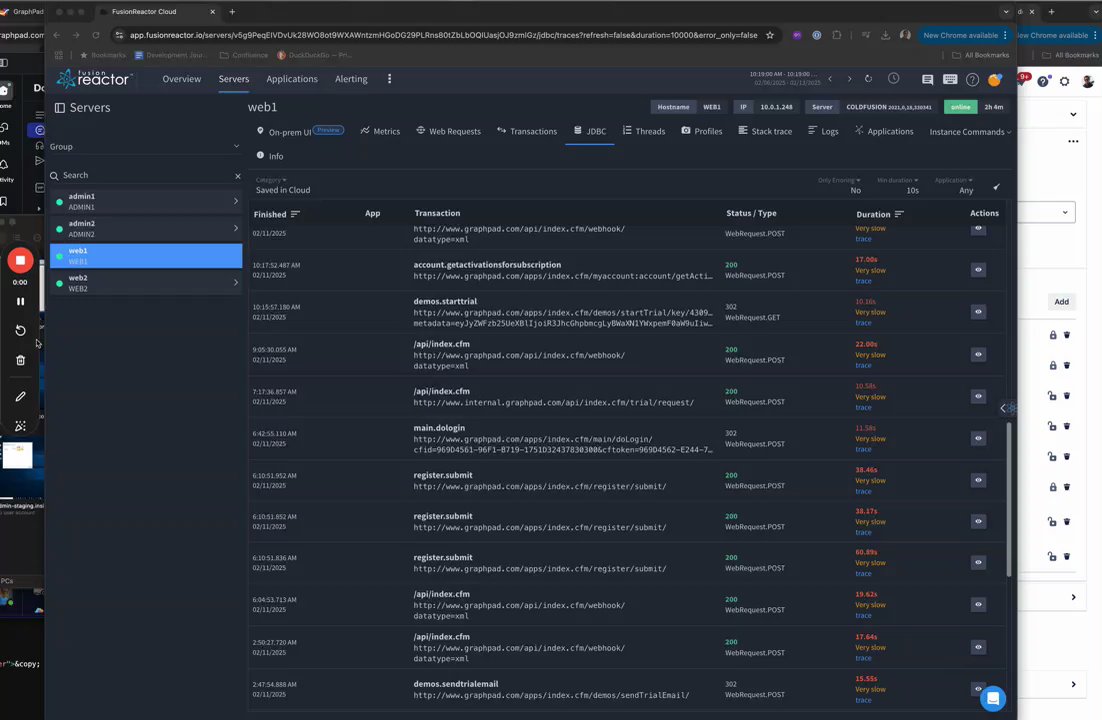View details eye icon for demos.starttrial row

click(x=978, y=311)
